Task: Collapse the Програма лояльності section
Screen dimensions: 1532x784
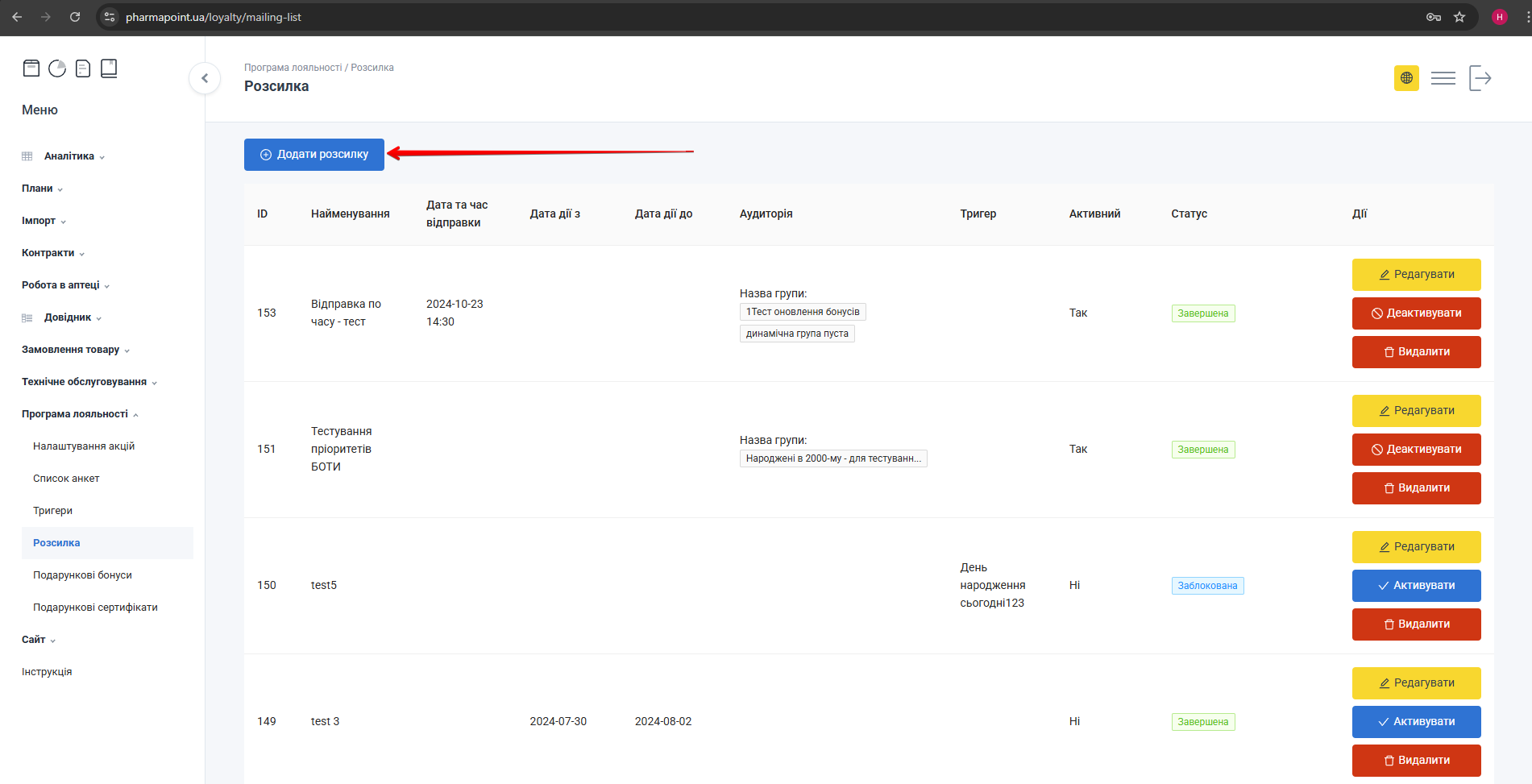Action: (x=75, y=414)
